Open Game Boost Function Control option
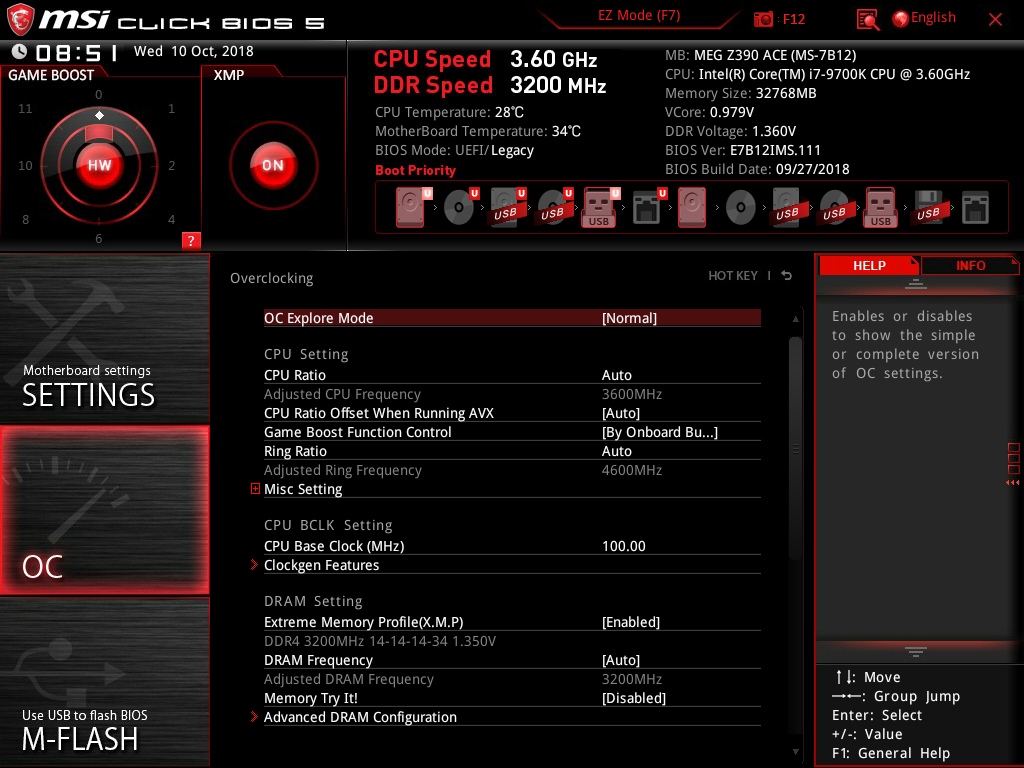1024x768 pixels. 512,432
